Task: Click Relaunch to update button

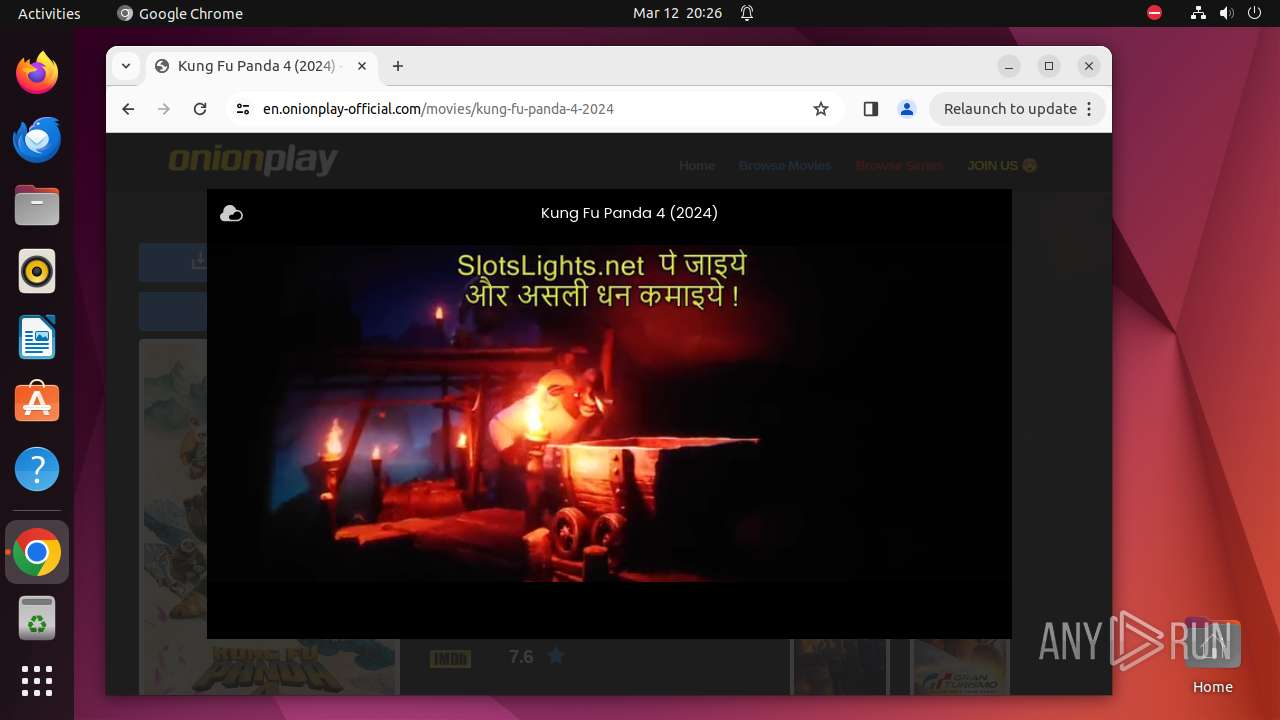Action: click(1018, 109)
